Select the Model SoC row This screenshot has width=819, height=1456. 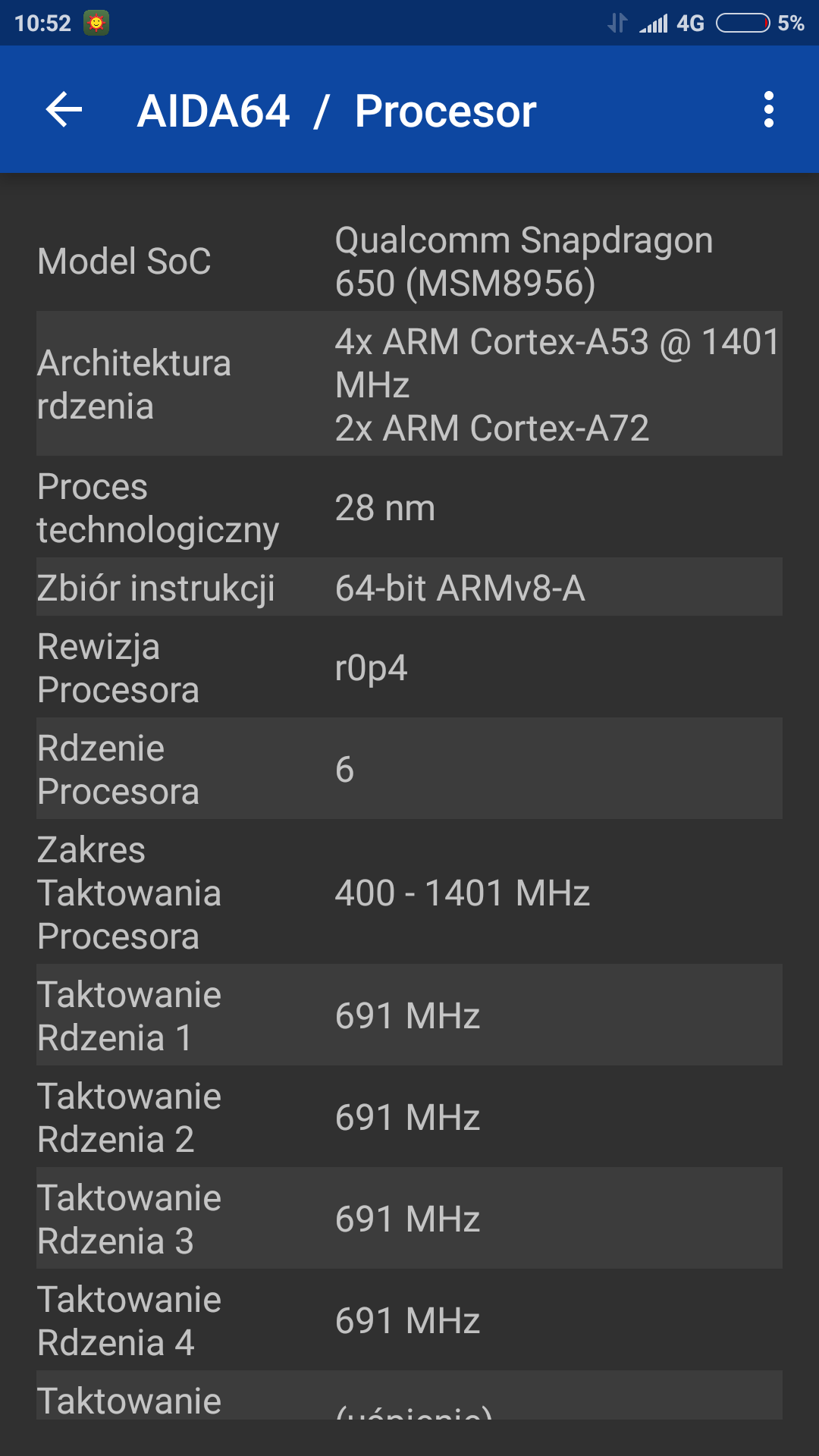coord(409,262)
